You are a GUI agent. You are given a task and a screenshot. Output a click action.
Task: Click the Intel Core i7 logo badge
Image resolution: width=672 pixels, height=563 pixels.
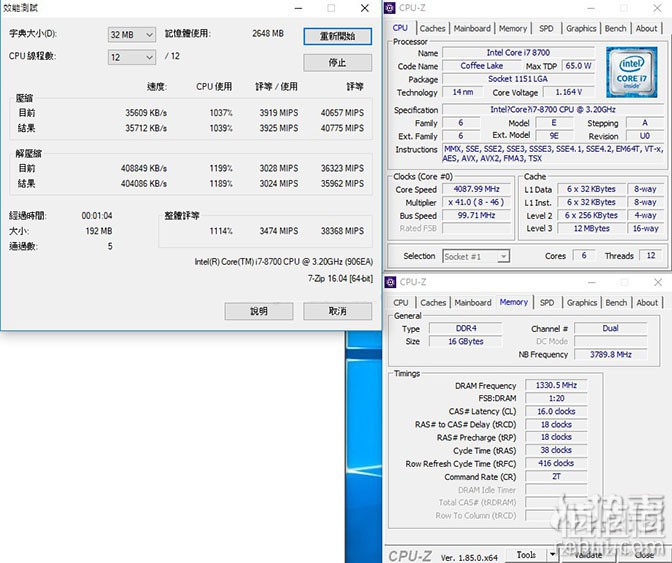point(631,72)
